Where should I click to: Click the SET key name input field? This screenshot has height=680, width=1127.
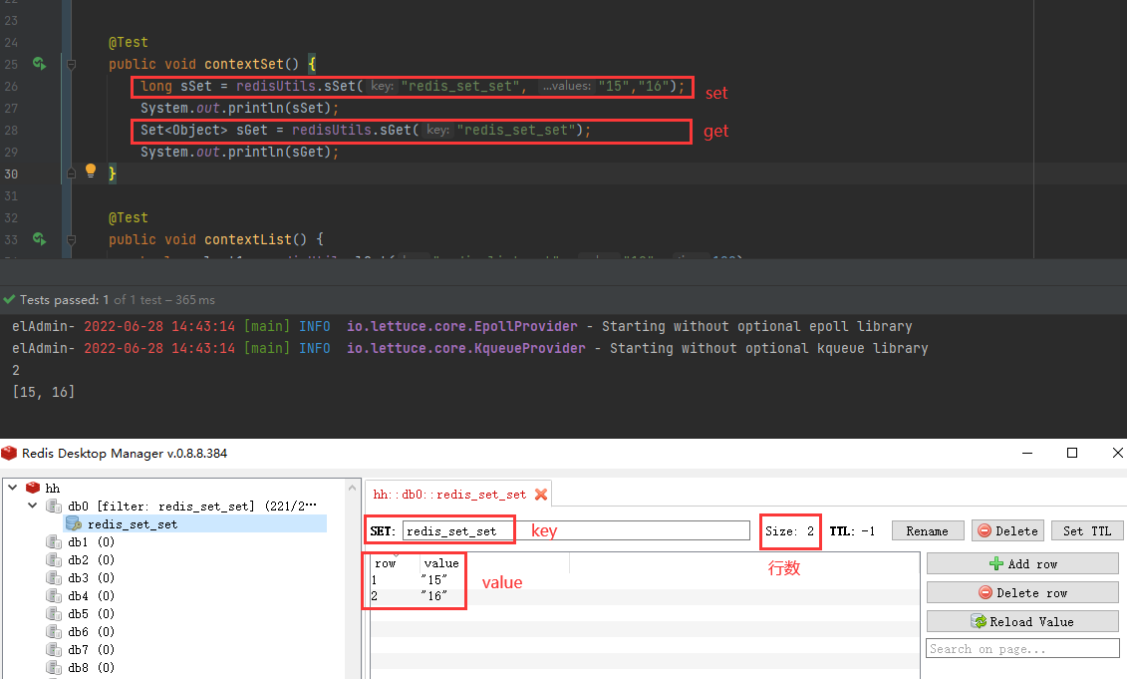point(576,531)
